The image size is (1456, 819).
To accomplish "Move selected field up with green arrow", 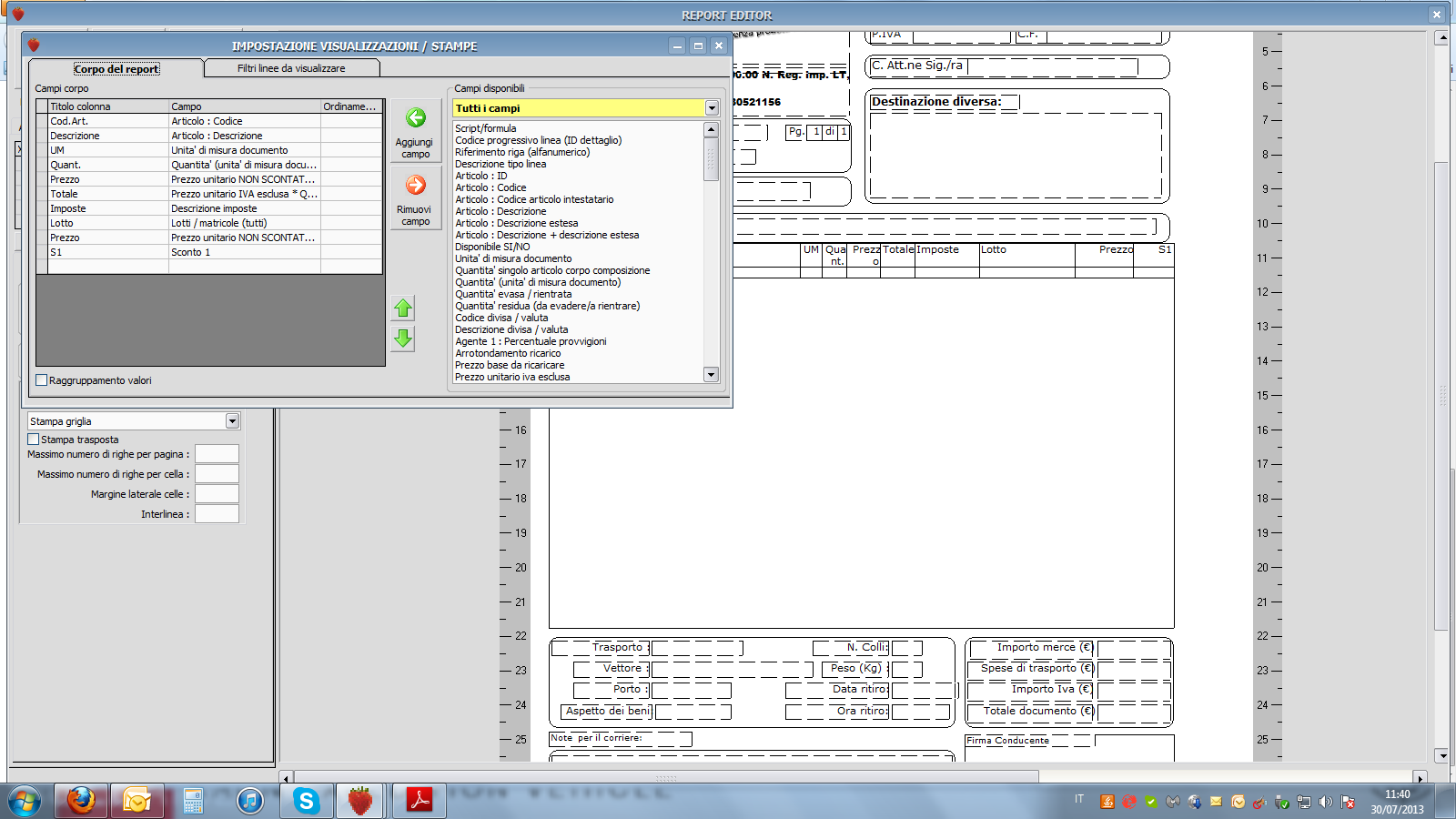I will (x=403, y=308).
